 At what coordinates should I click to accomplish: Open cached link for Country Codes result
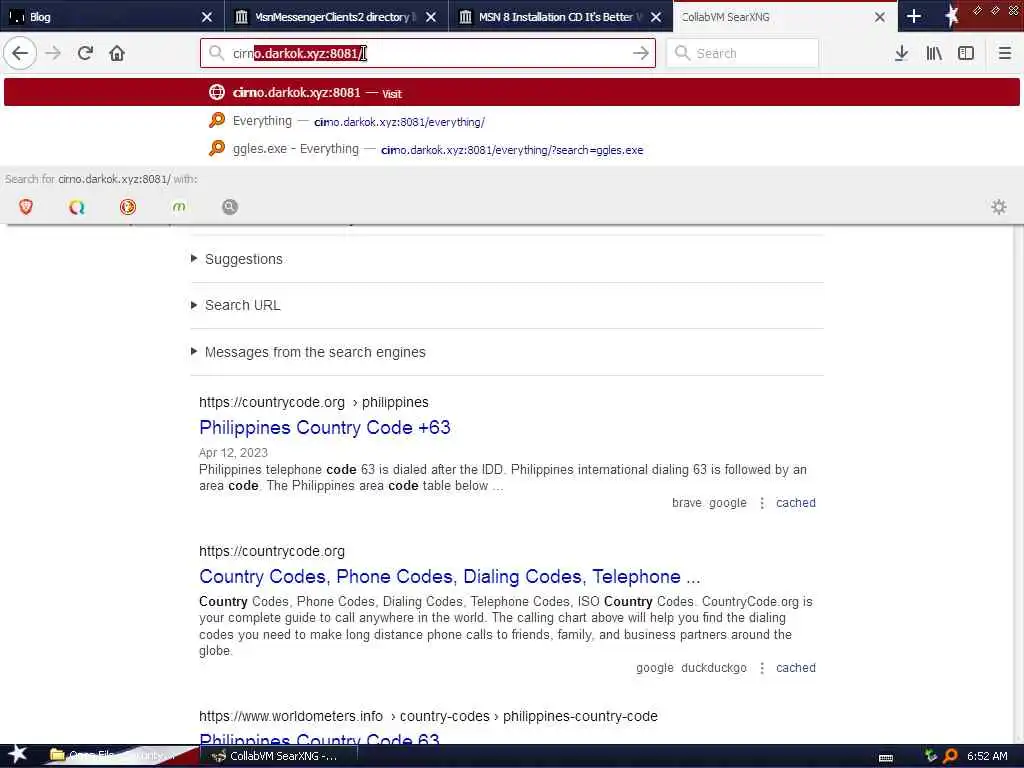click(x=795, y=668)
